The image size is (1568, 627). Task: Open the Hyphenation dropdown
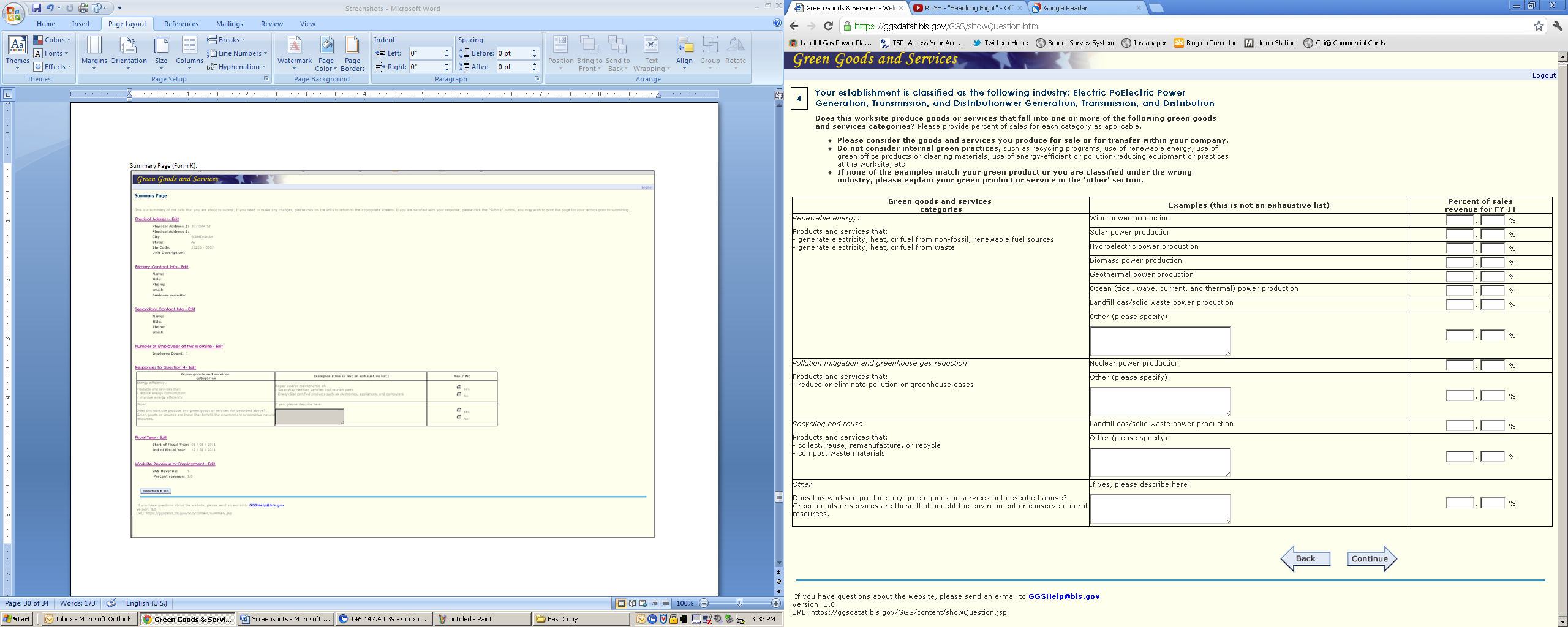(236, 67)
